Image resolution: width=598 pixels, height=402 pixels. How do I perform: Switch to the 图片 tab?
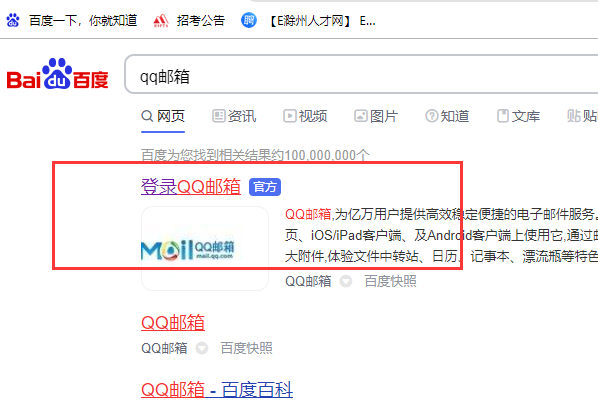tap(376, 116)
